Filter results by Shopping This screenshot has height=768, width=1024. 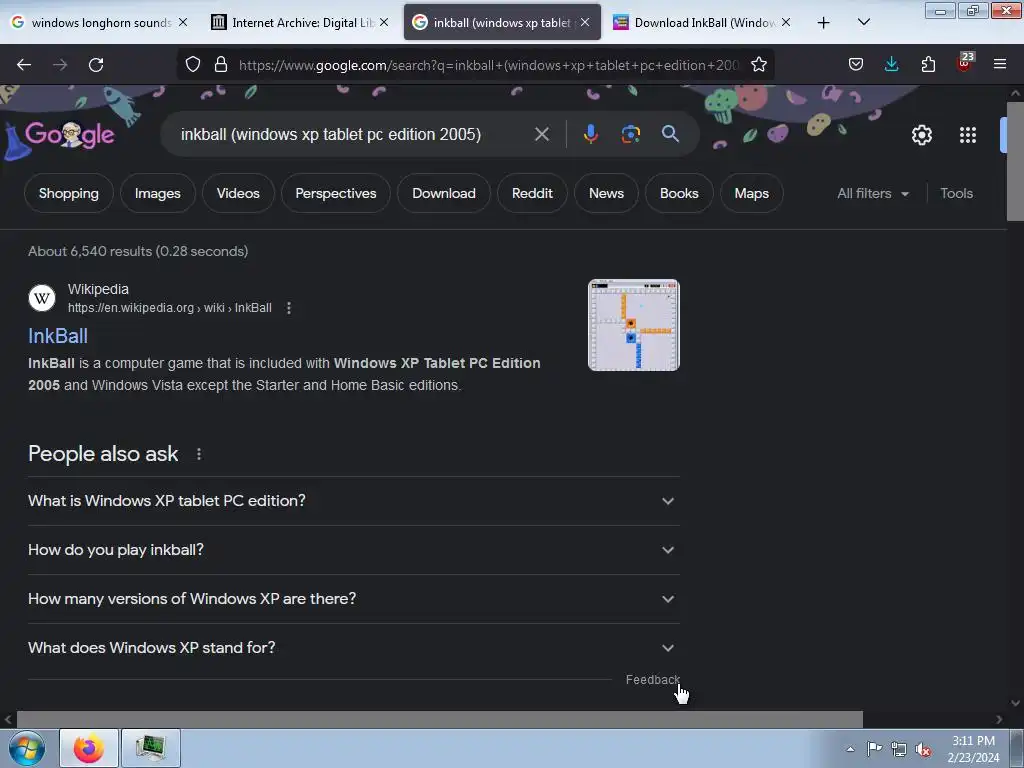pyautogui.click(x=69, y=193)
